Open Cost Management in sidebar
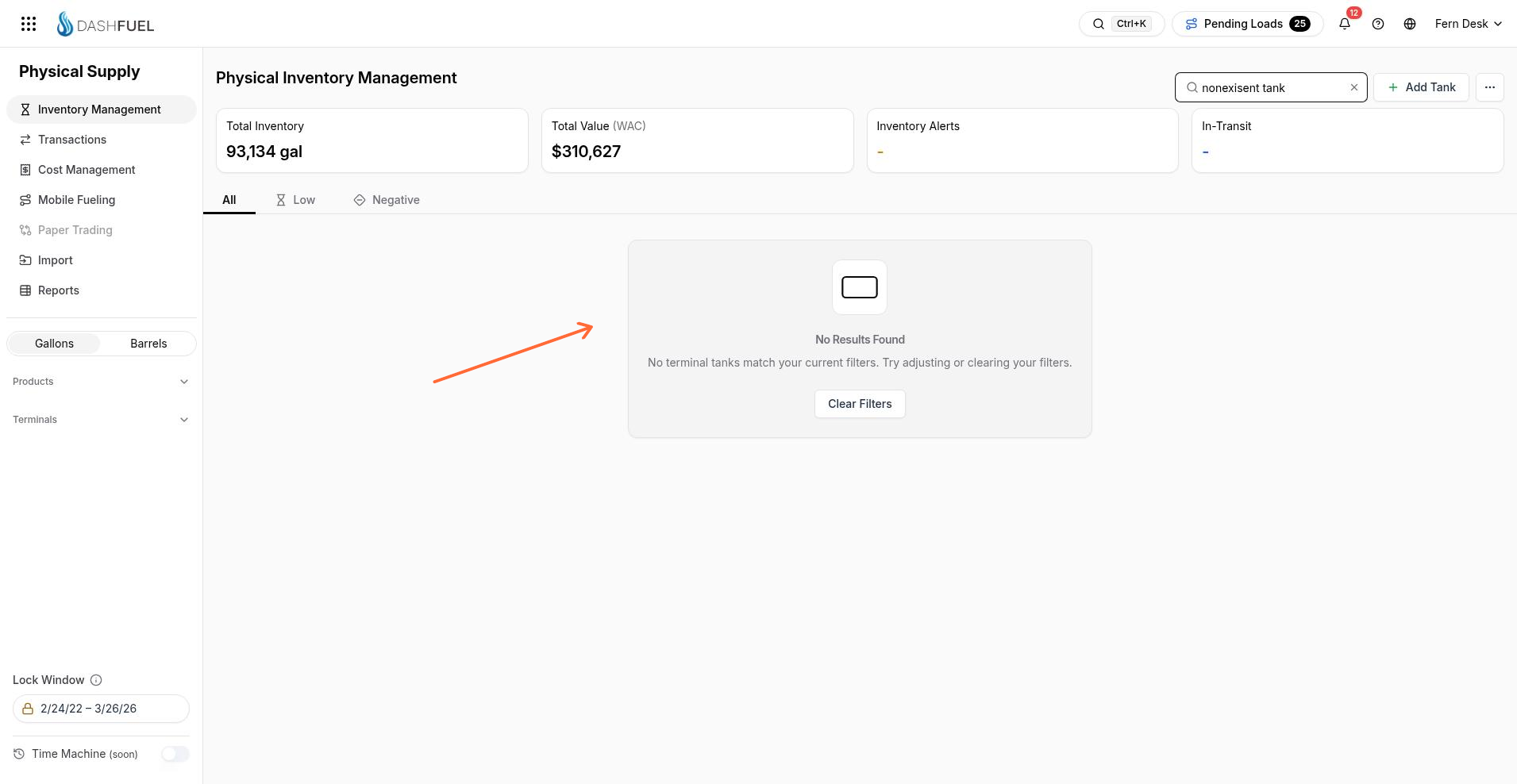1517x784 pixels. [102, 170]
